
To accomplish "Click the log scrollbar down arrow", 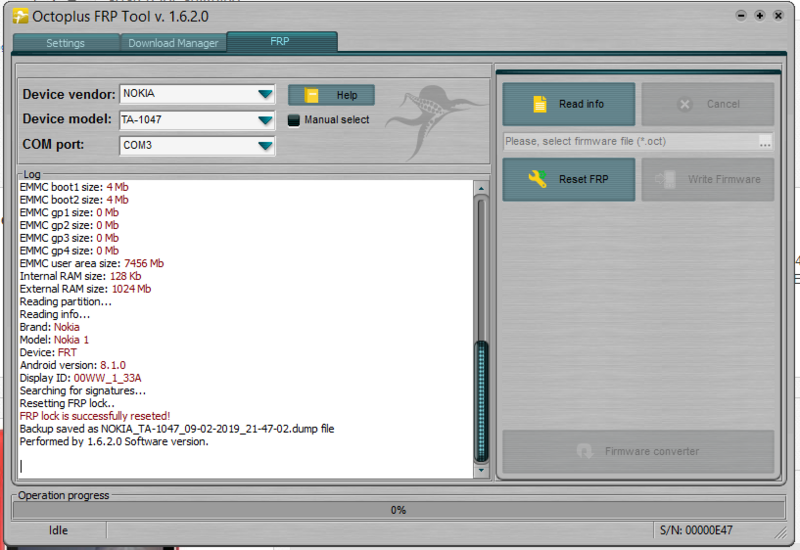I will point(481,470).
